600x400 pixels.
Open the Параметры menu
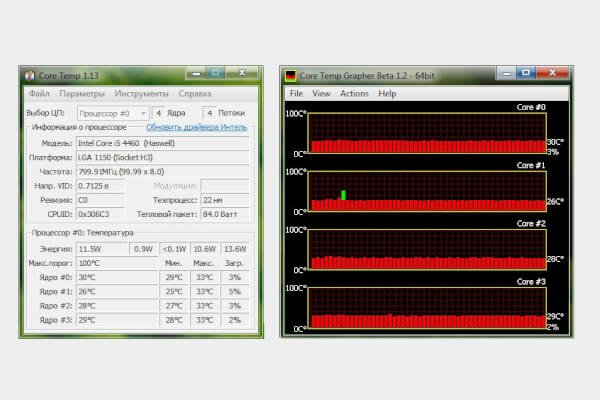(82, 93)
